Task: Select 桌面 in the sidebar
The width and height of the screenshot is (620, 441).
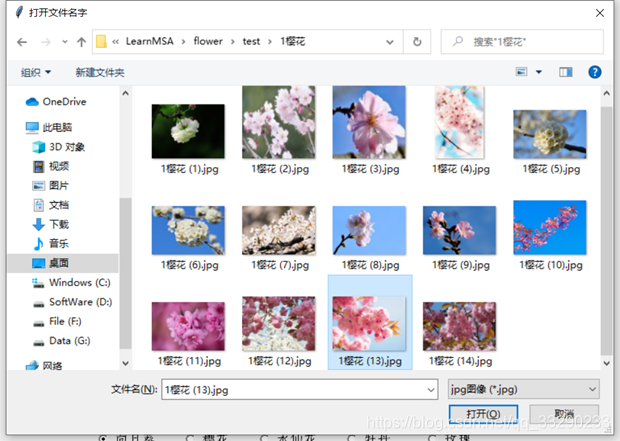Action: [x=63, y=263]
